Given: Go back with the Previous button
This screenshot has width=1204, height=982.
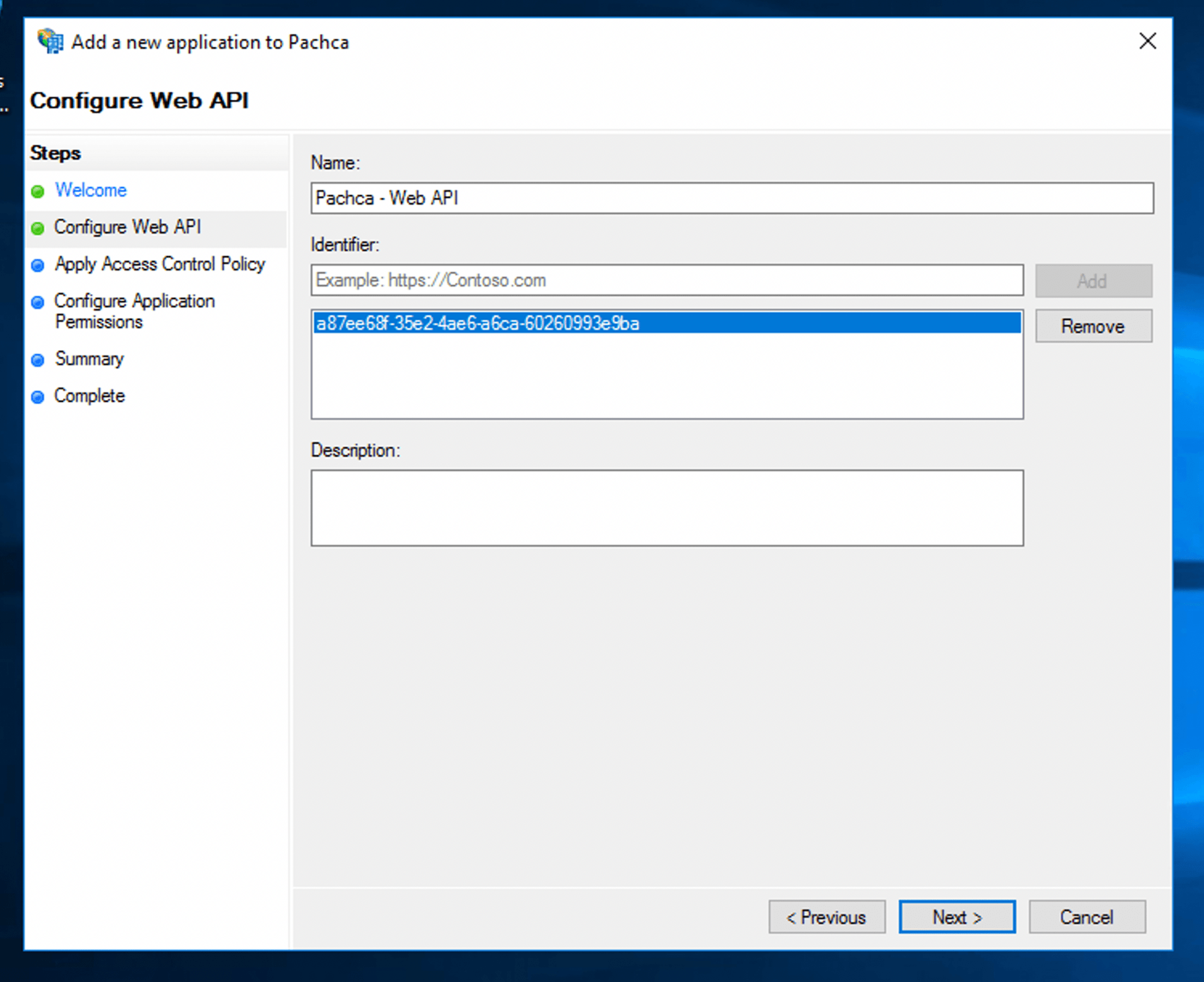Looking at the screenshot, I should tap(827, 917).
